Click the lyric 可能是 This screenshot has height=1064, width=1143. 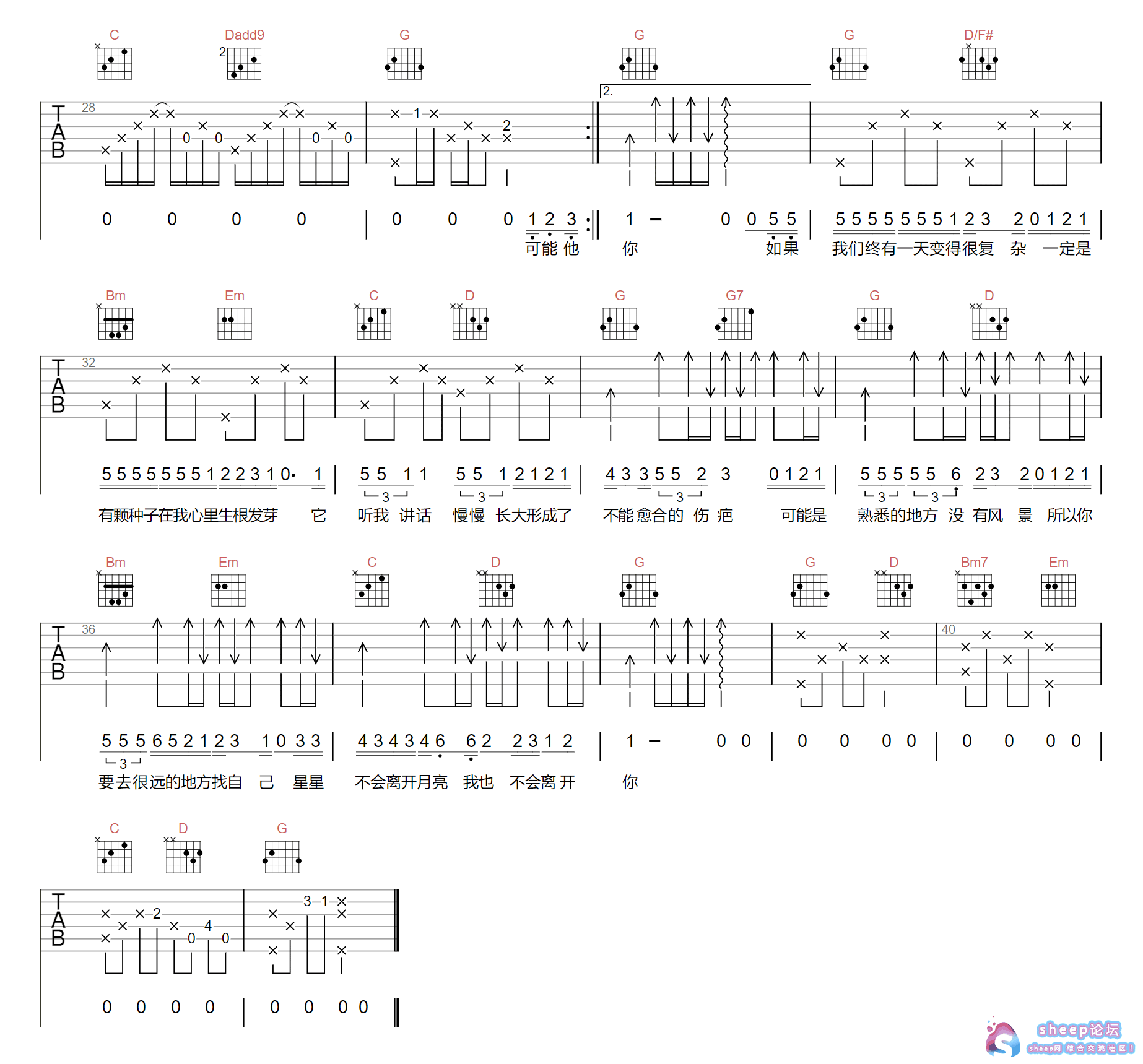pos(804,516)
